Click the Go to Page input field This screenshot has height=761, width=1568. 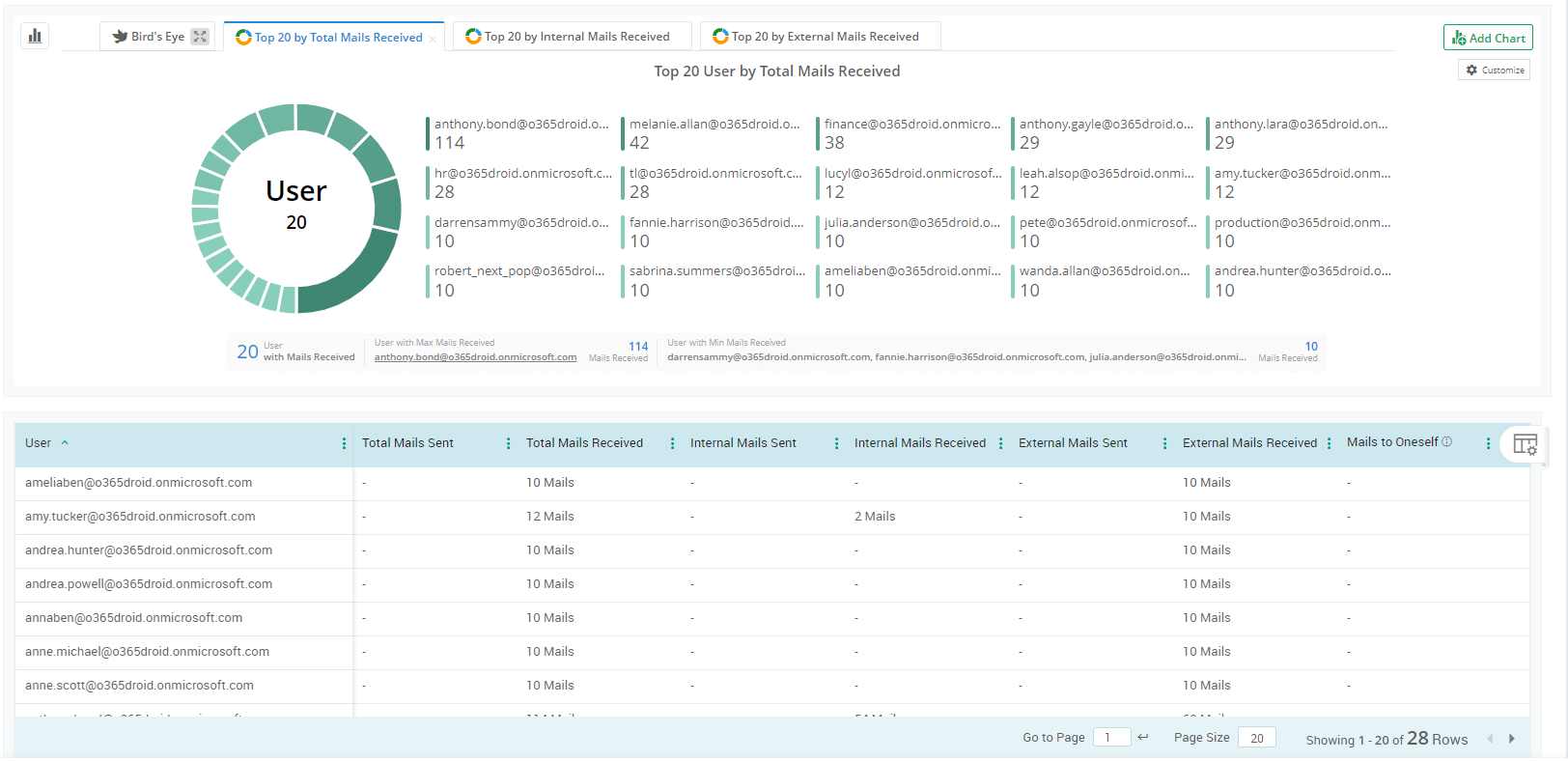coord(1111,738)
